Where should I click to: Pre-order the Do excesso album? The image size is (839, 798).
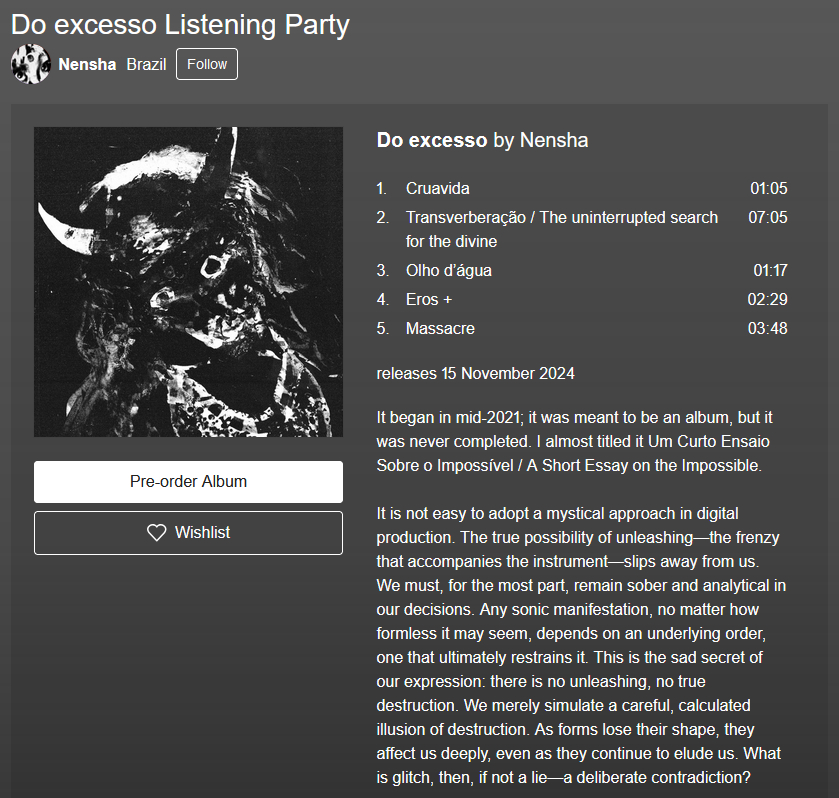(188, 482)
